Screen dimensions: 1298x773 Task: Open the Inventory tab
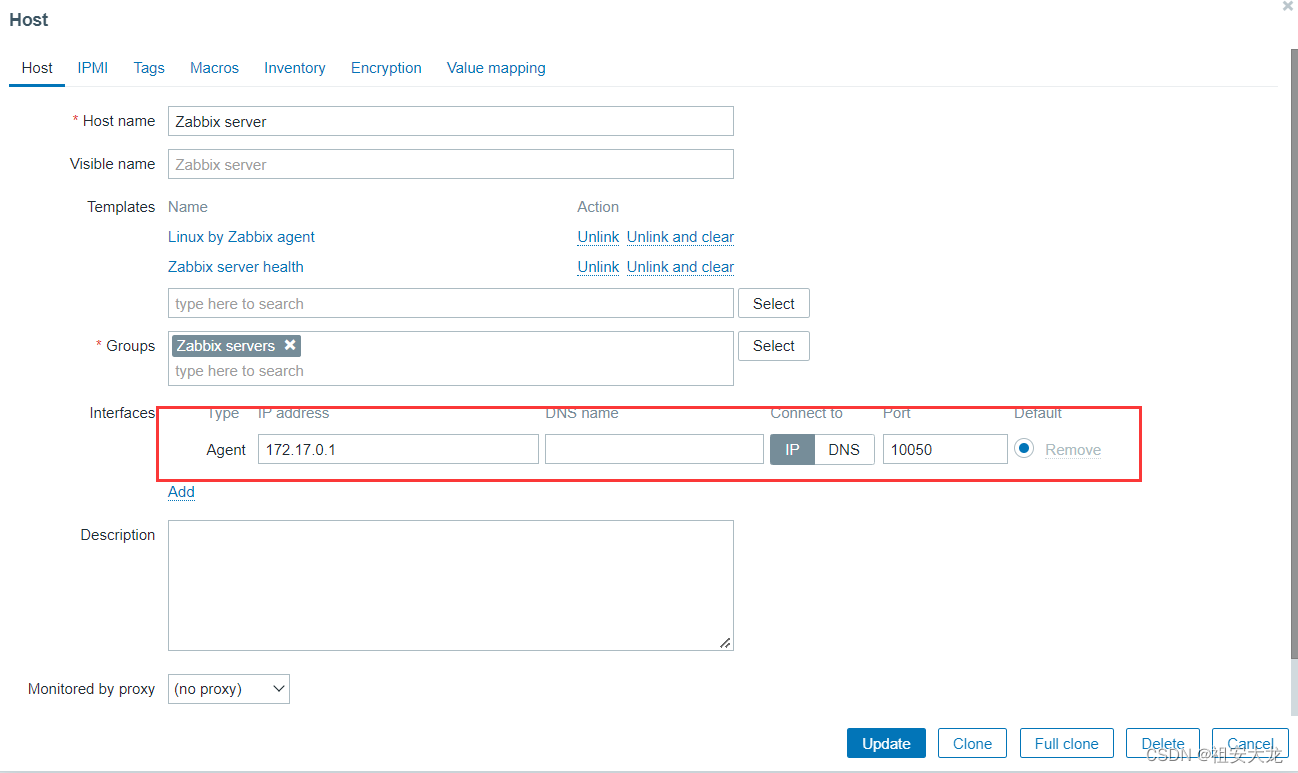(295, 68)
